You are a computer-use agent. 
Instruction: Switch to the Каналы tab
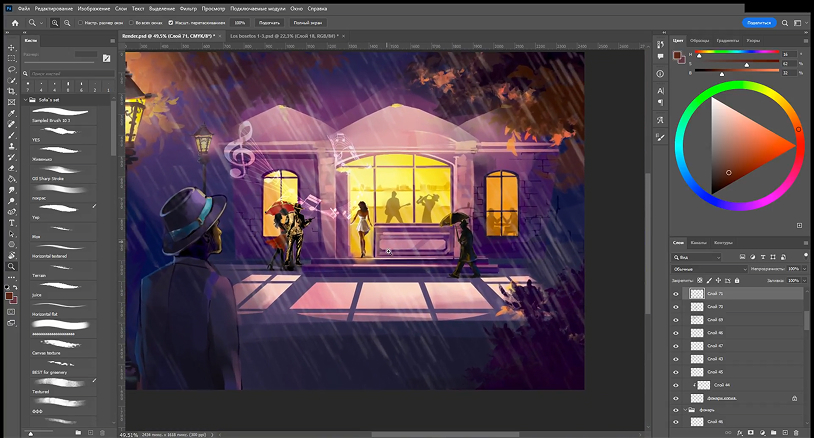pos(699,242)
